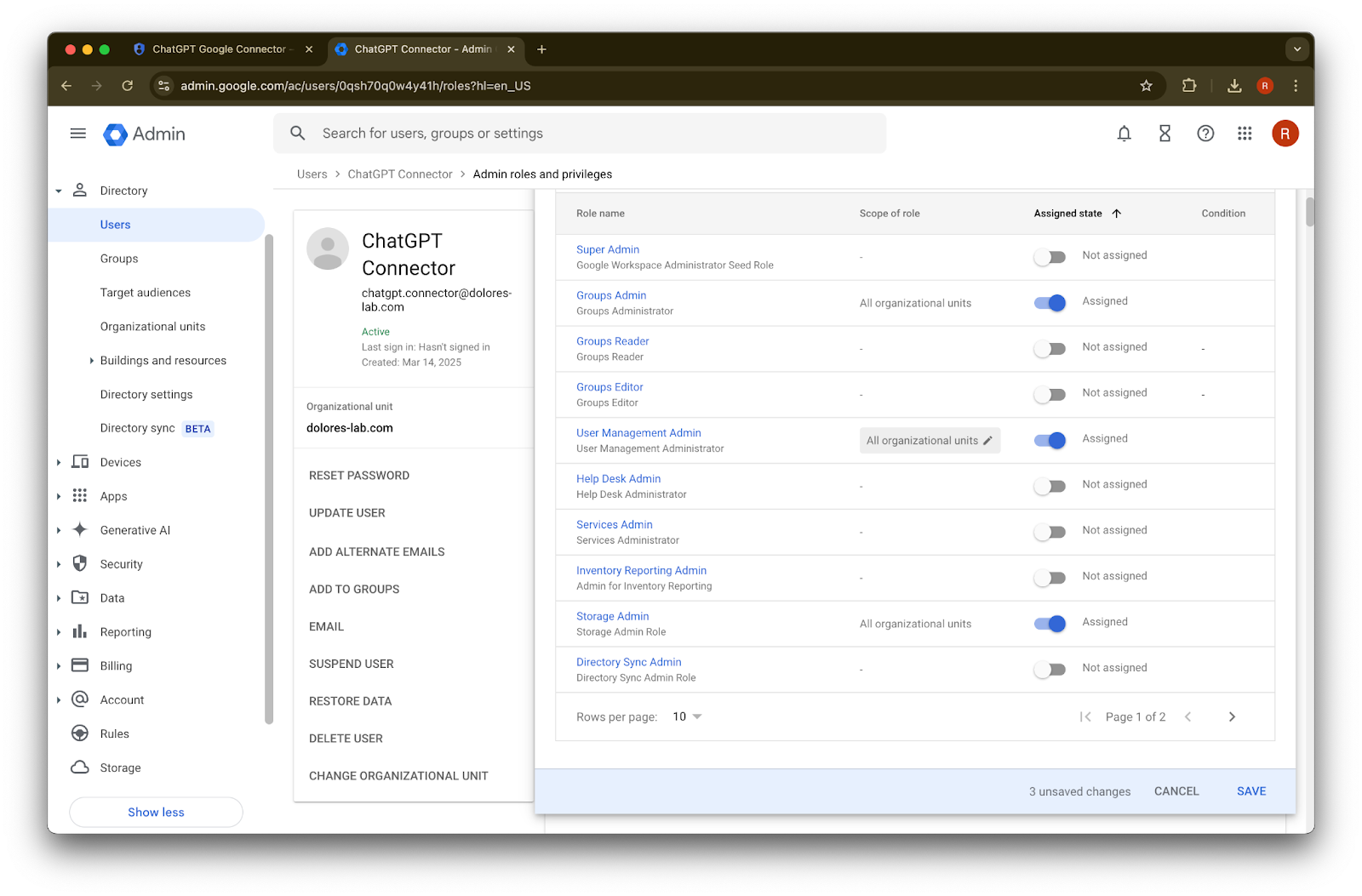This screenshot has height=896, width=1362.
Task: Open the notifications bell
Action: tap(1125, 134)
